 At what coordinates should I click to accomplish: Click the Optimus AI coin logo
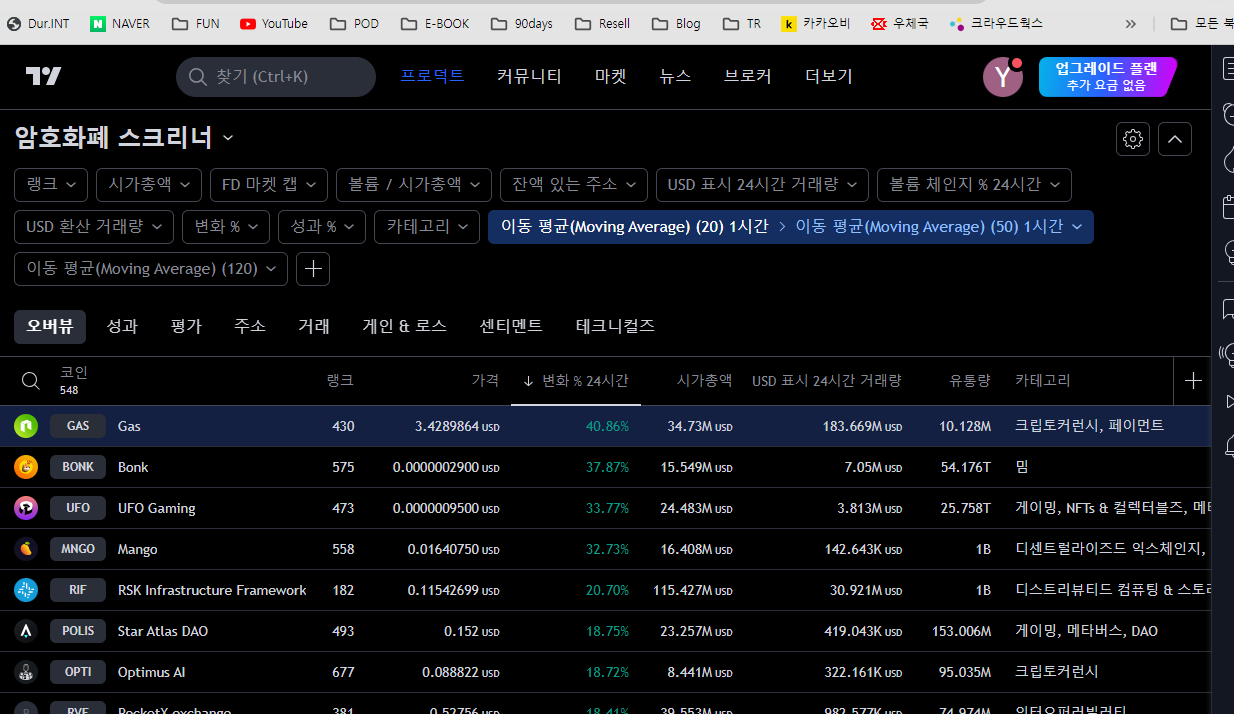[x=26, y=672]
